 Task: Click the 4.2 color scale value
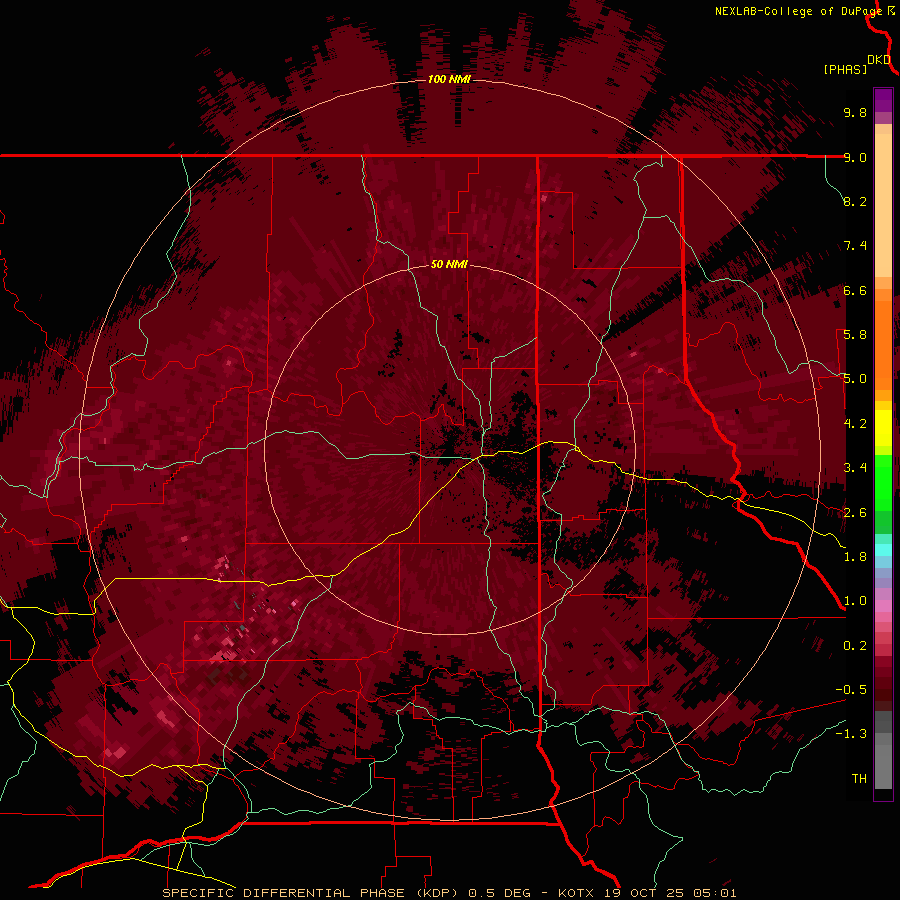coord(855,424)
